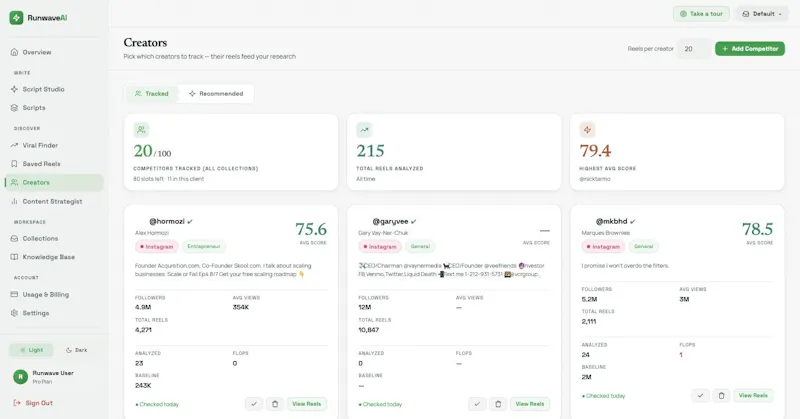800x419 pixels.
Task: Click the 215 total reels analyzed value
Action: (370, 151)
